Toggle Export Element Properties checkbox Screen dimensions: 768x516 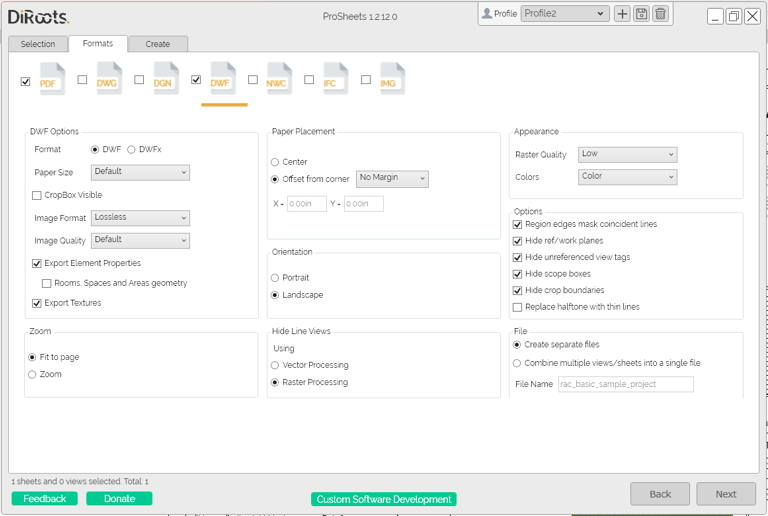pyautogui.click(x=37, y=263)
